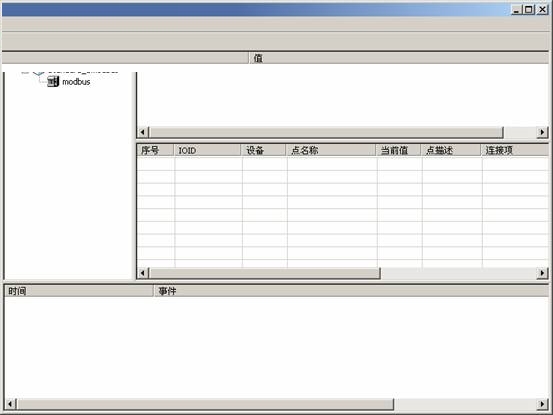Click right arrow of event log scrollbar
This screenshot has height=415, width=553.
pyautogui.click(x=542, y=404)
